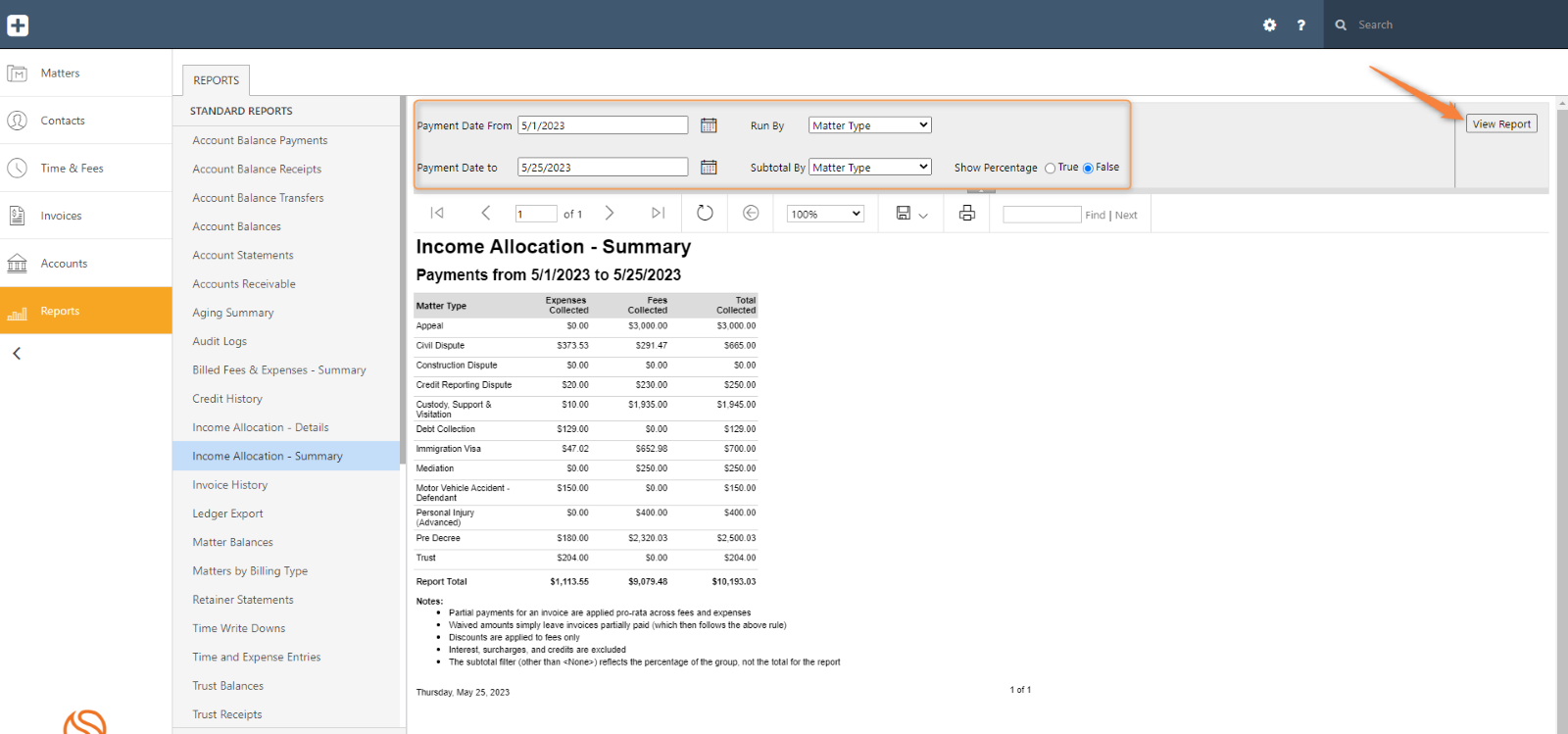Open Account Balance Payments report
1568x734 pixels.
[260, 140]
